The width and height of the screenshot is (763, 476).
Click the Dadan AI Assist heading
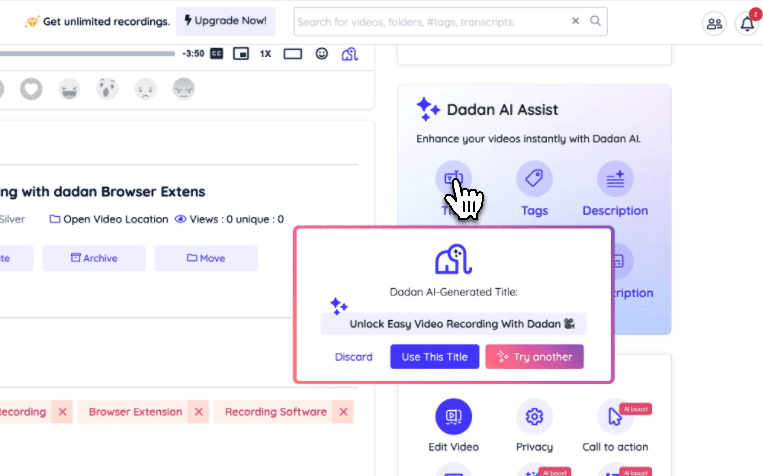(502, 110)
